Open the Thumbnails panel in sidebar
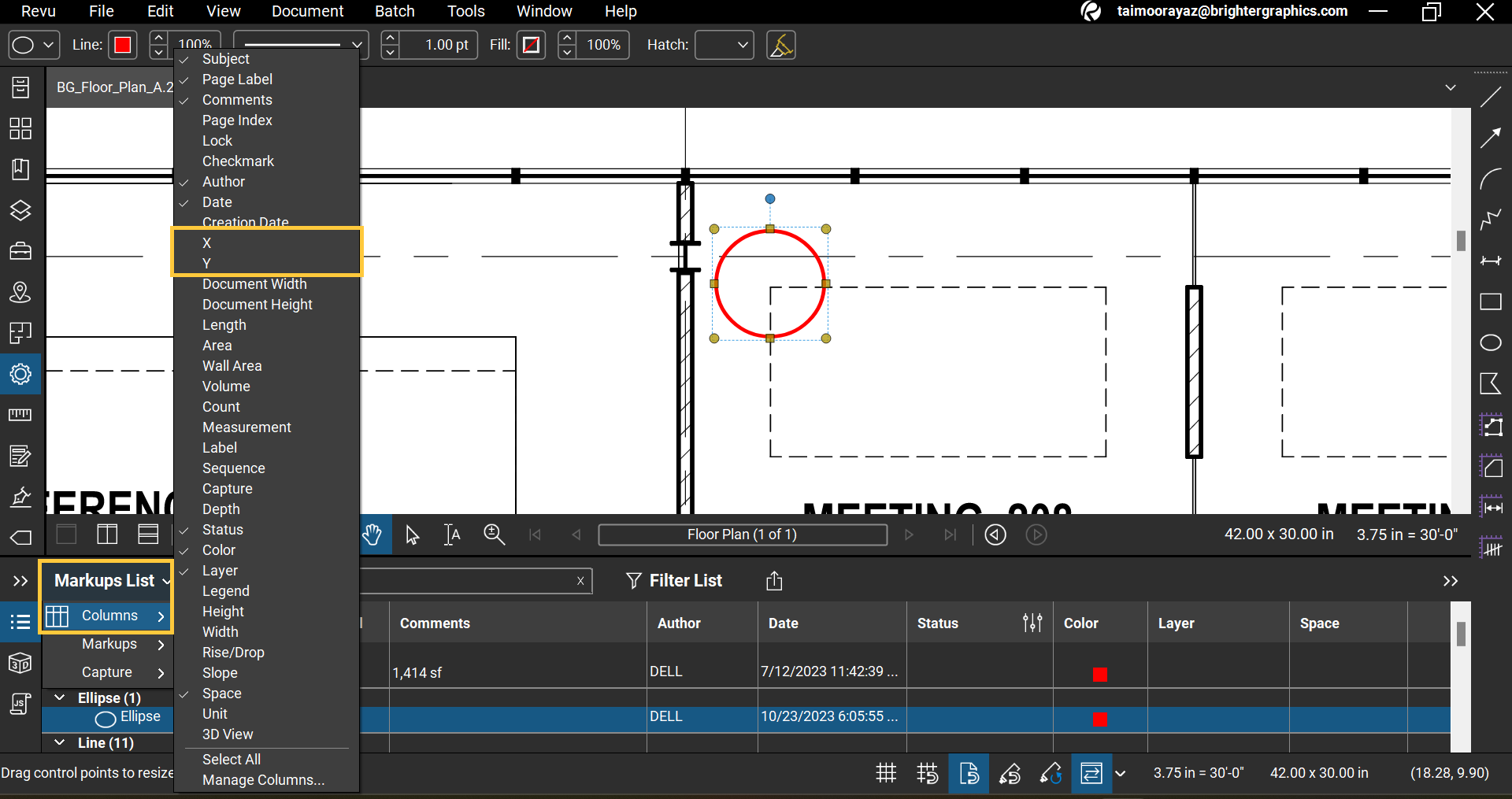This screenshot has height=799, width=1512. 20,128
